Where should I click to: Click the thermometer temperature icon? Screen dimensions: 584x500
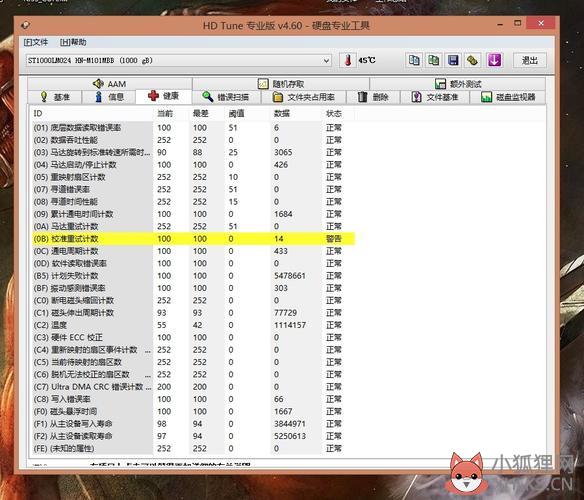pyautogui.click(x=348, y=60)
